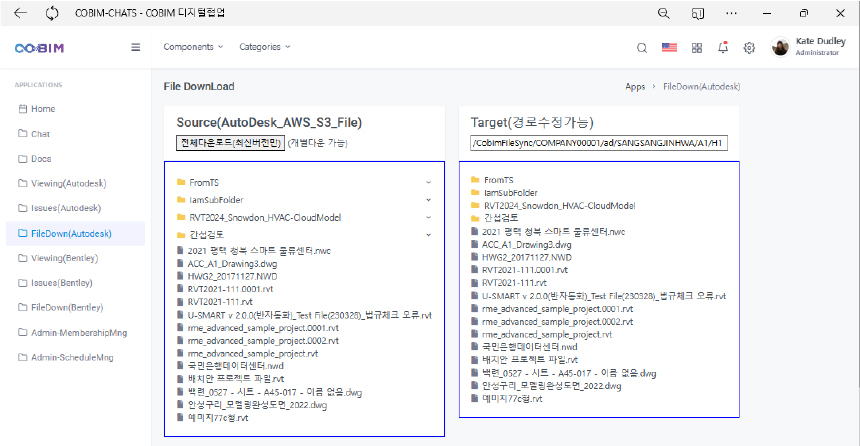860x446 pixels.
Task: Click the Target path input field
Action: coord(599,143)
